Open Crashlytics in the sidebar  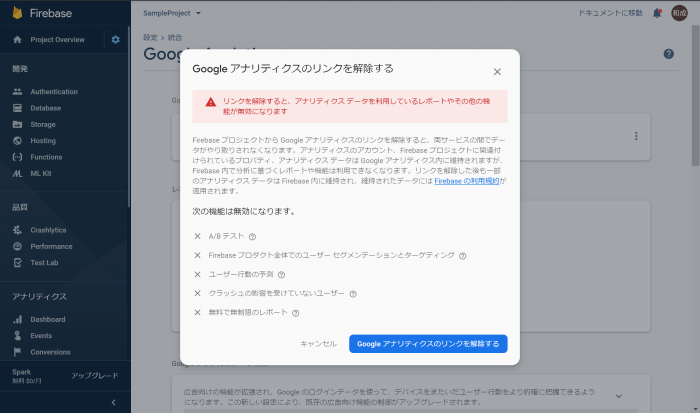pyautogui.click(x=48, y=230)
